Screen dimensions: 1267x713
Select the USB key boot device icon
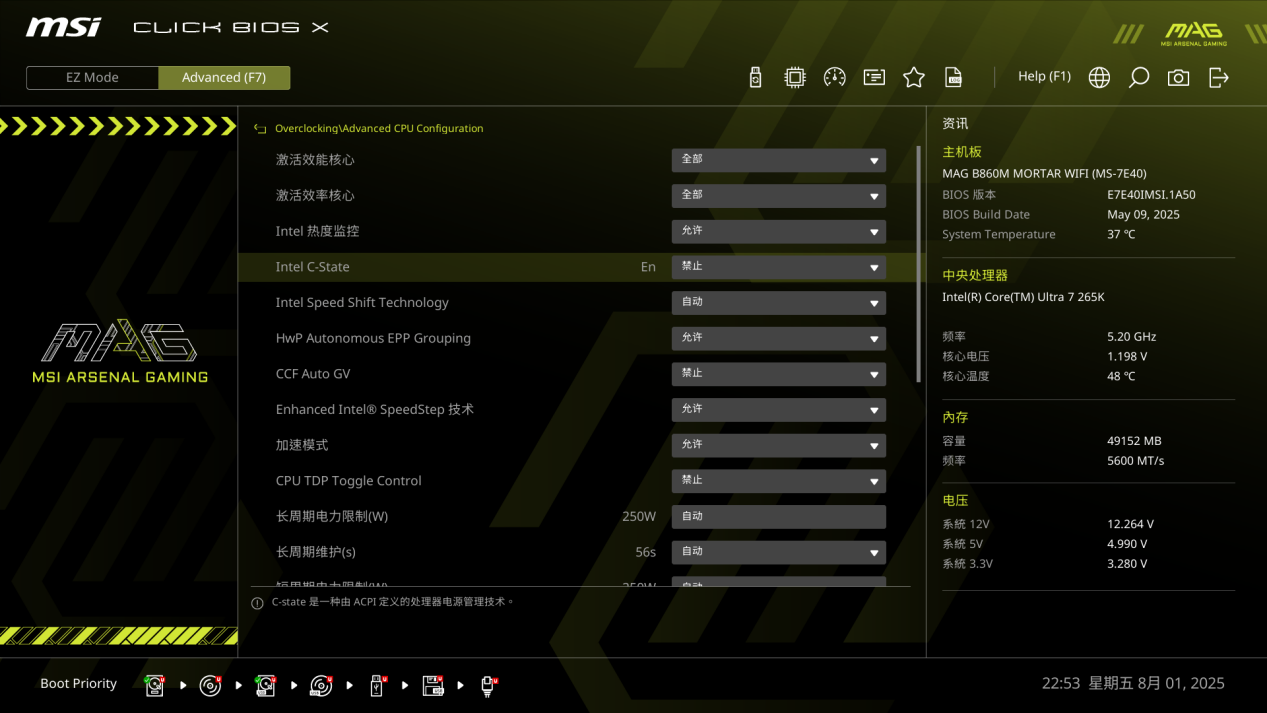pos(377,685)
